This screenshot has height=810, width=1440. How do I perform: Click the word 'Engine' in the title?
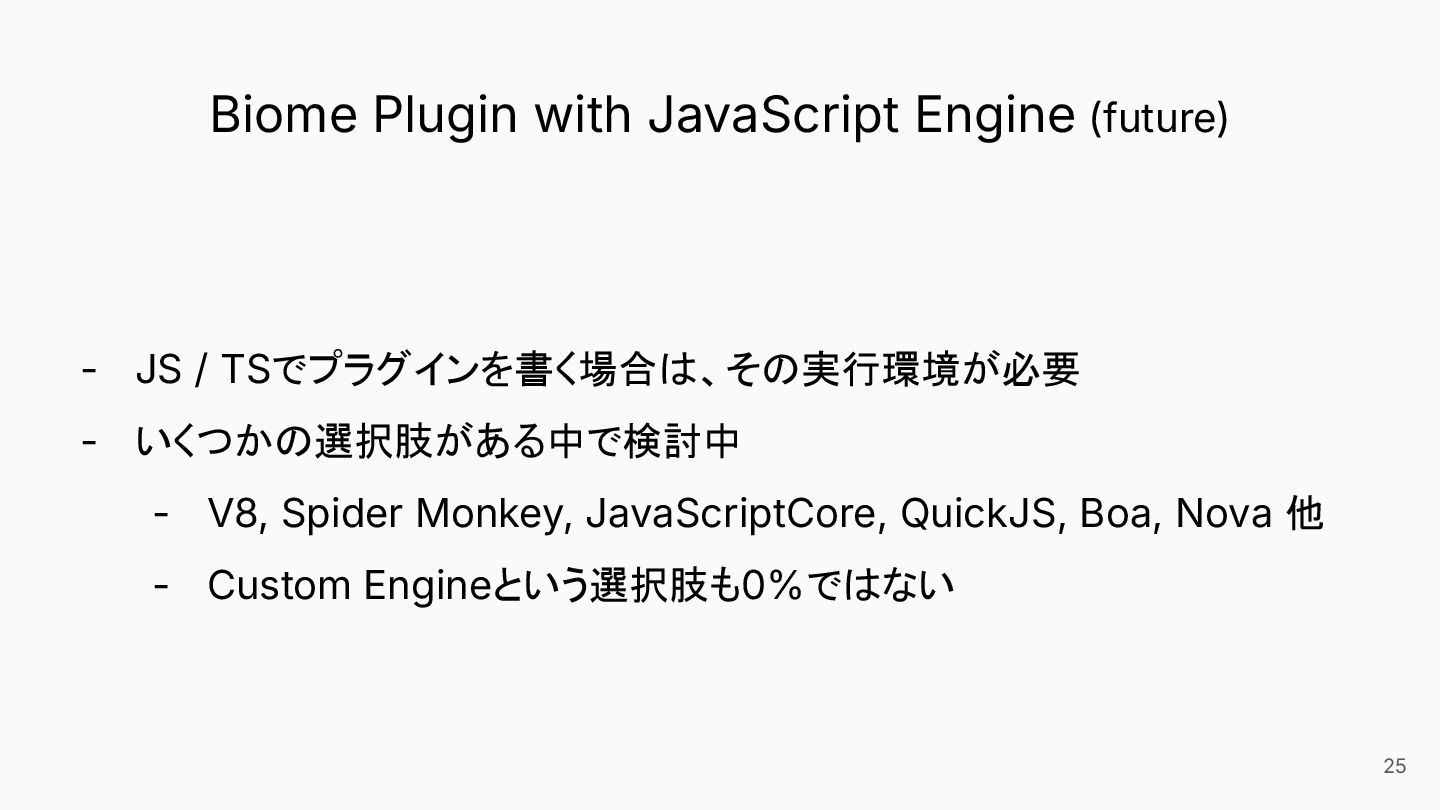tap(994, 117)
